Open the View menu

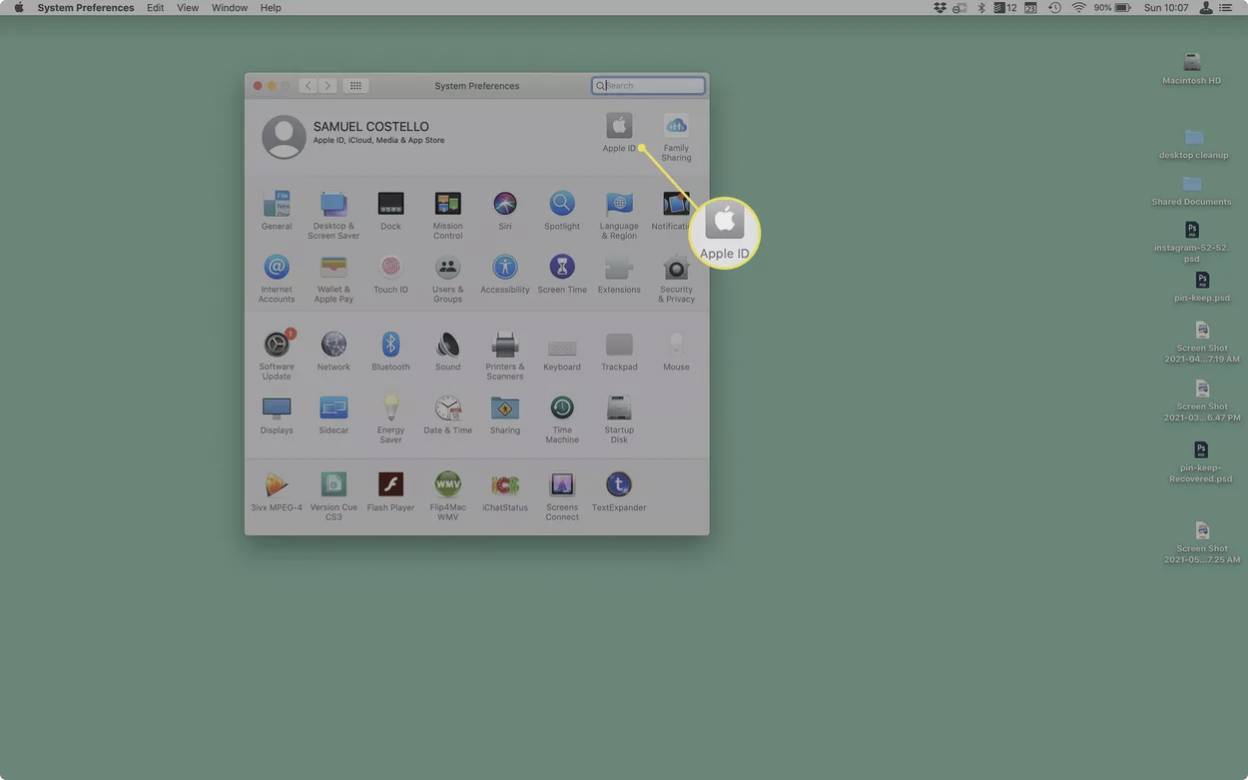point(187,7)
